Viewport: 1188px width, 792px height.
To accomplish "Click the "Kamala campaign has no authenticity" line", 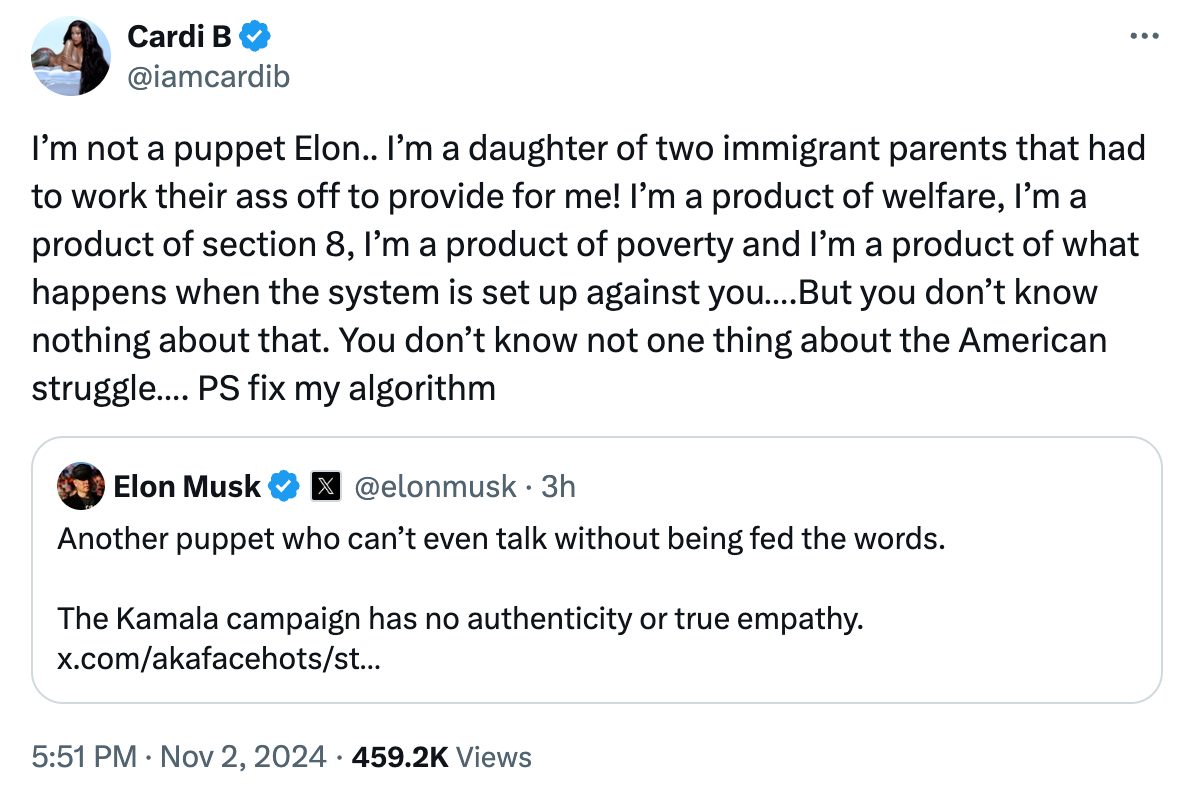I will 460,620.
